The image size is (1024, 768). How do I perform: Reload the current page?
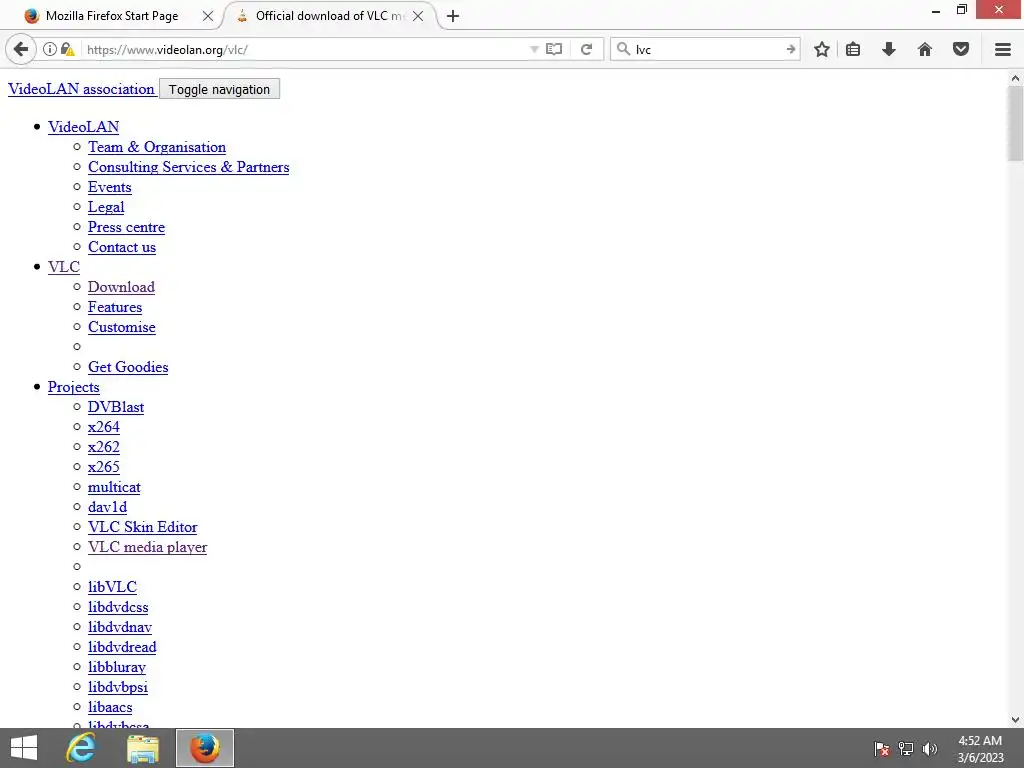pyautogui.click(x=586, y=49)
